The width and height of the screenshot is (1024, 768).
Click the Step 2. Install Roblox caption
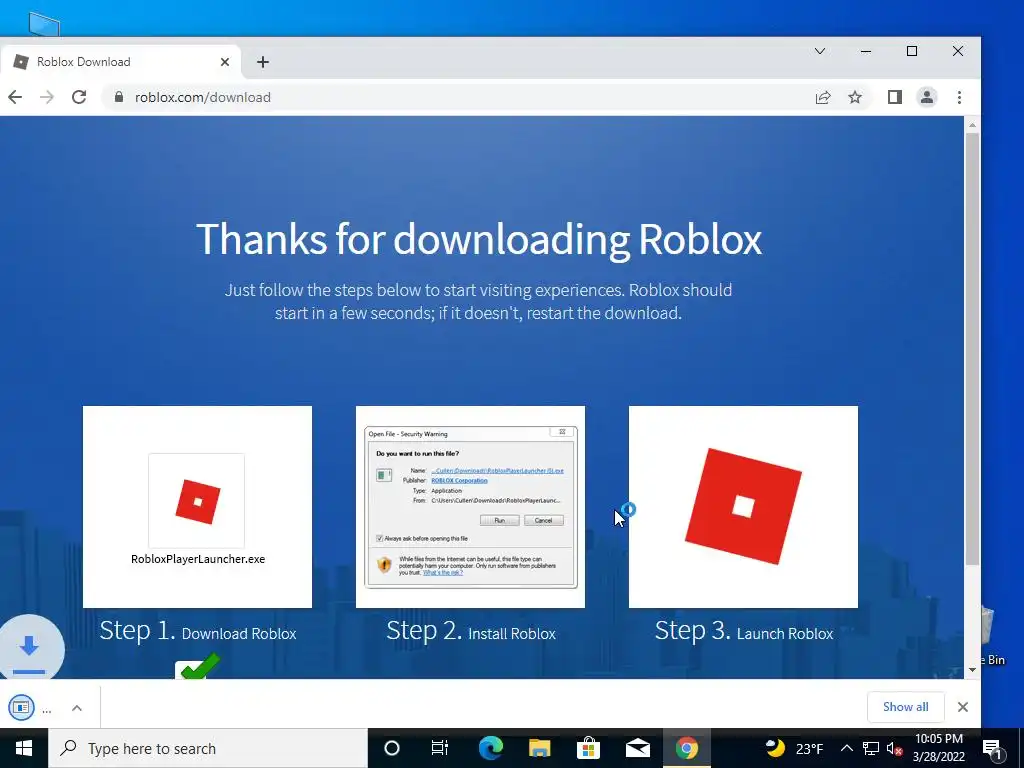coord(471,632)
